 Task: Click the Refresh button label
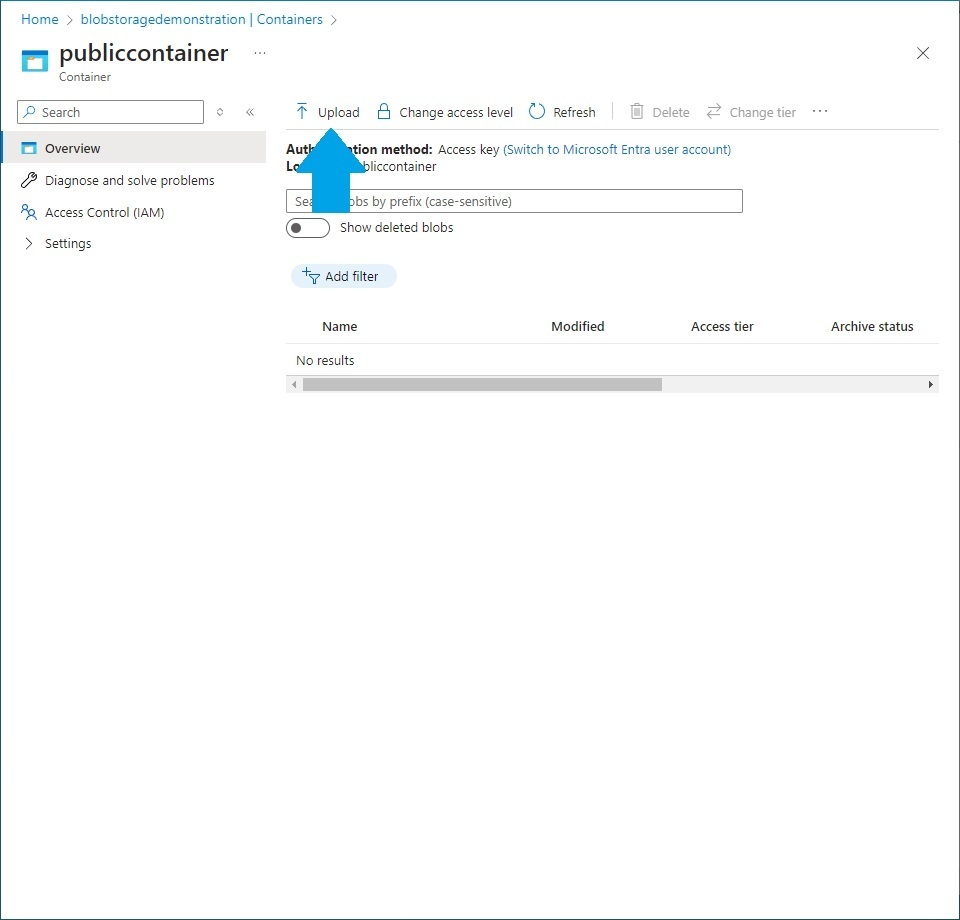click(x=574, y=113)
